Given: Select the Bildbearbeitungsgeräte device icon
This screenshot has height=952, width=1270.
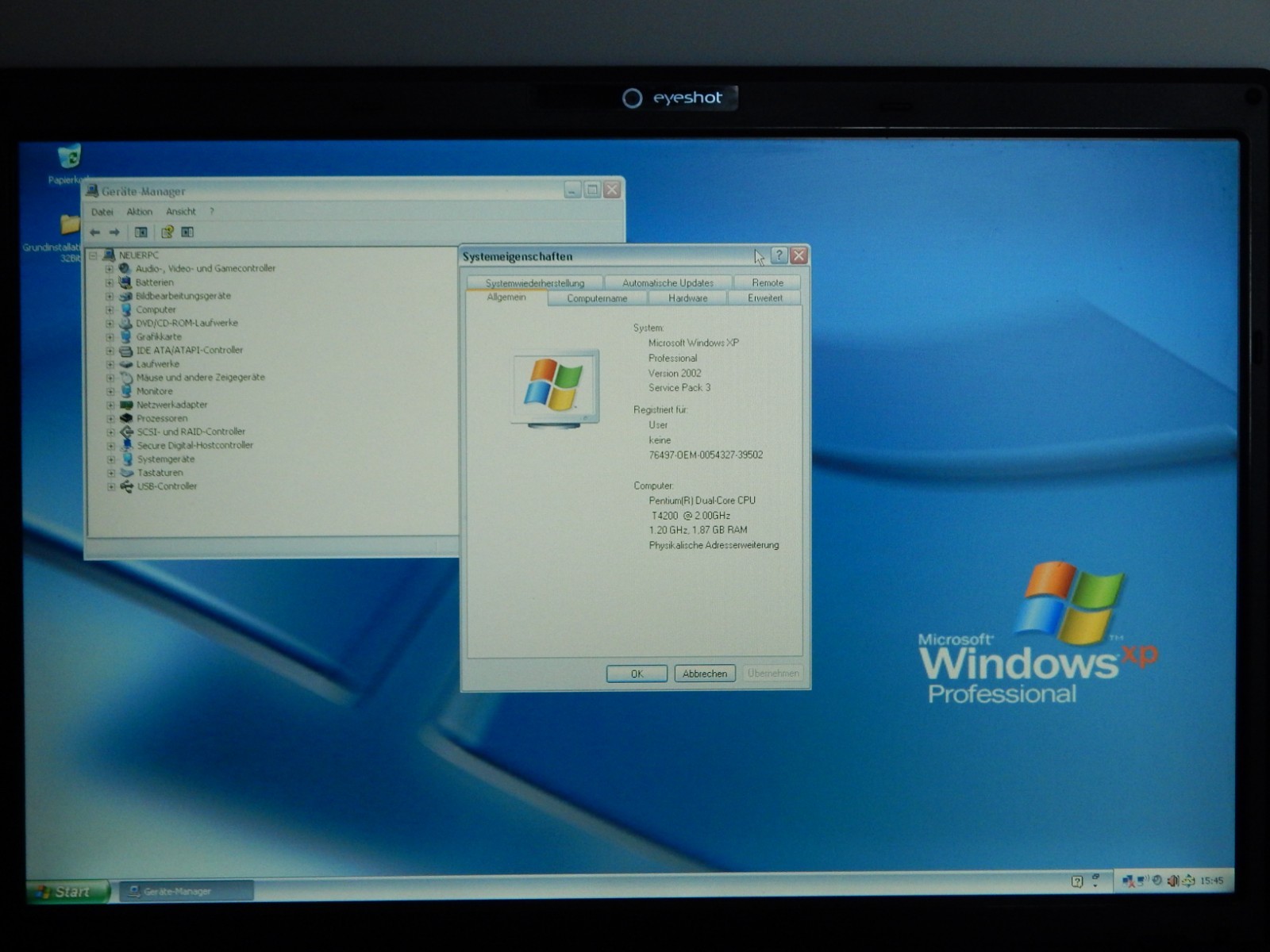Looking at the screenshot, I should pos(125,296).
